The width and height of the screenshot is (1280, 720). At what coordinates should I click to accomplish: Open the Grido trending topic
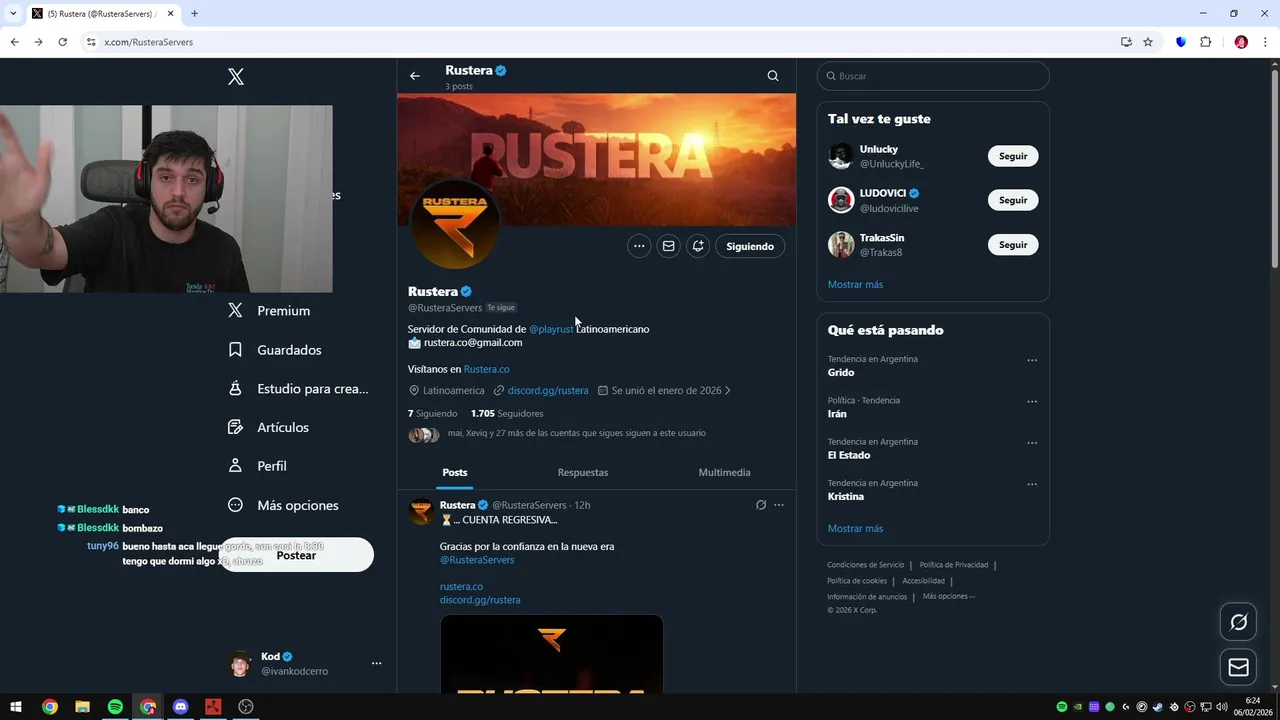click(841, 372)
